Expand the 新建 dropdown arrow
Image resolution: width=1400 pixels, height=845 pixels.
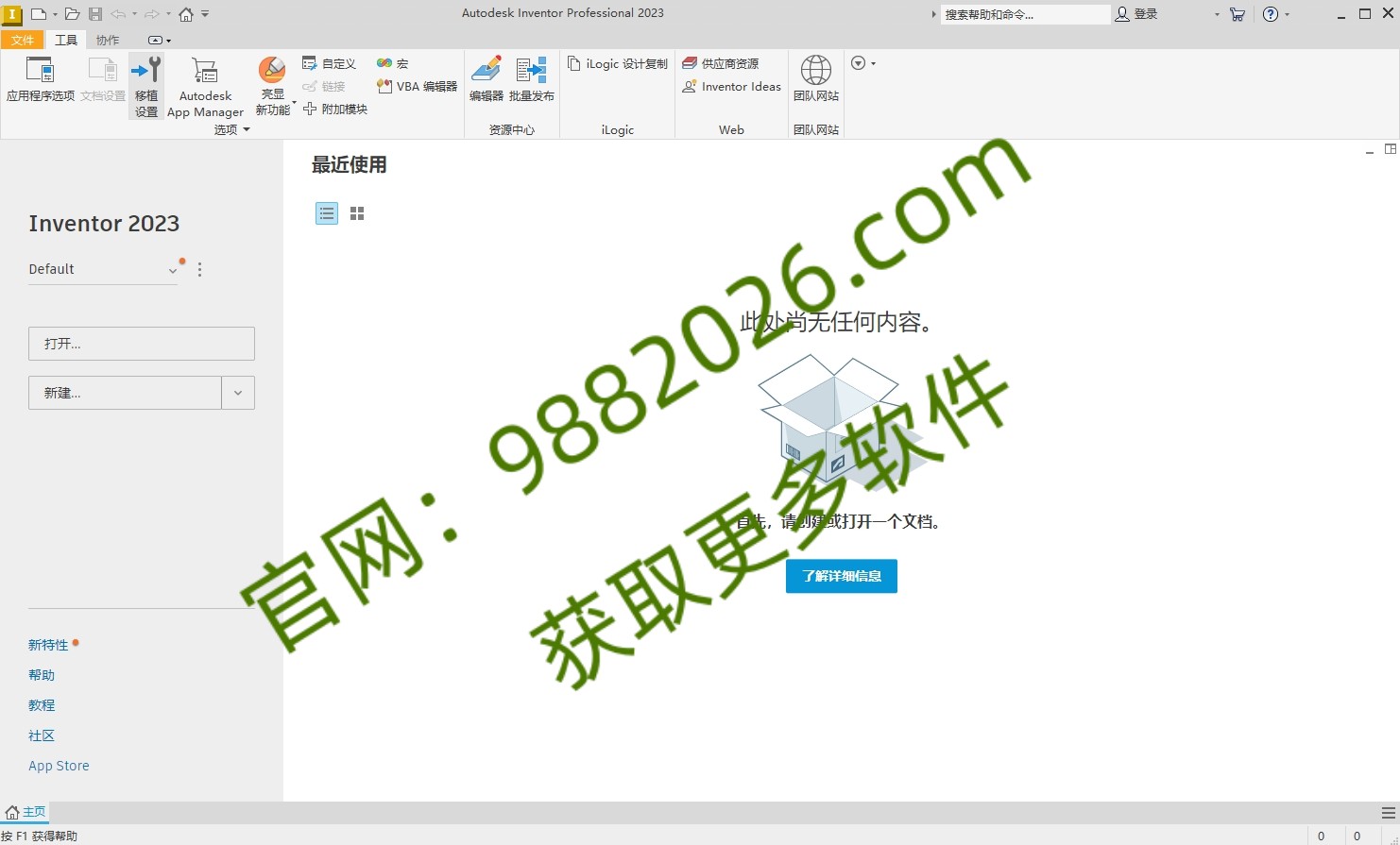[238, 392]
